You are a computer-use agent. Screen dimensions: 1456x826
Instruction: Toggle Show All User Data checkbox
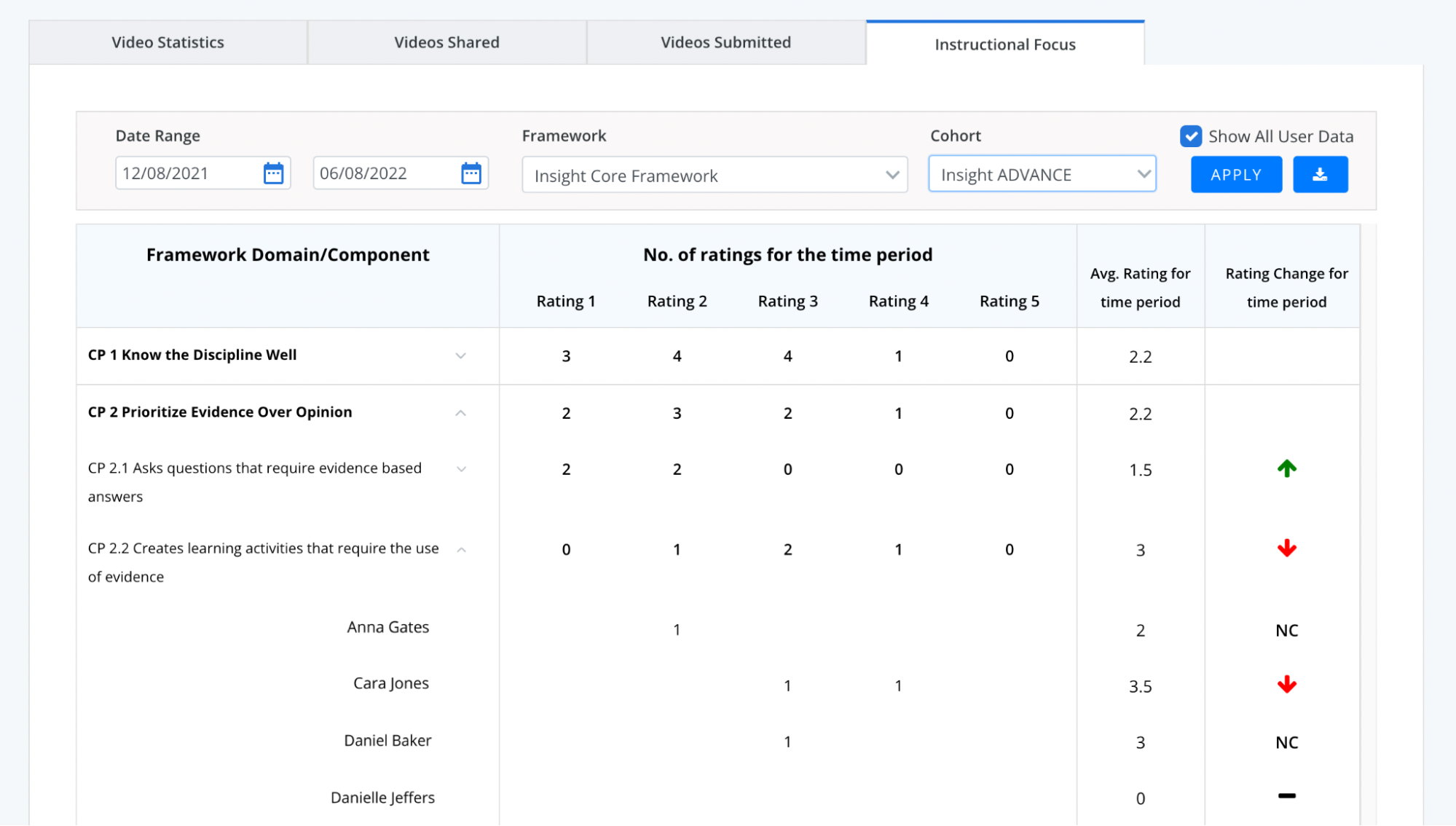coord(1191,136)
